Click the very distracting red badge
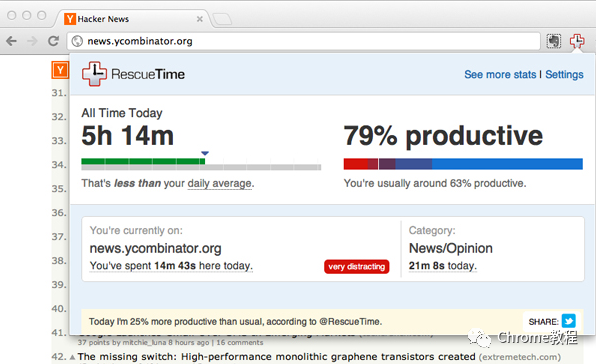The width and height of the screenshot is (596, 364). 357,266
